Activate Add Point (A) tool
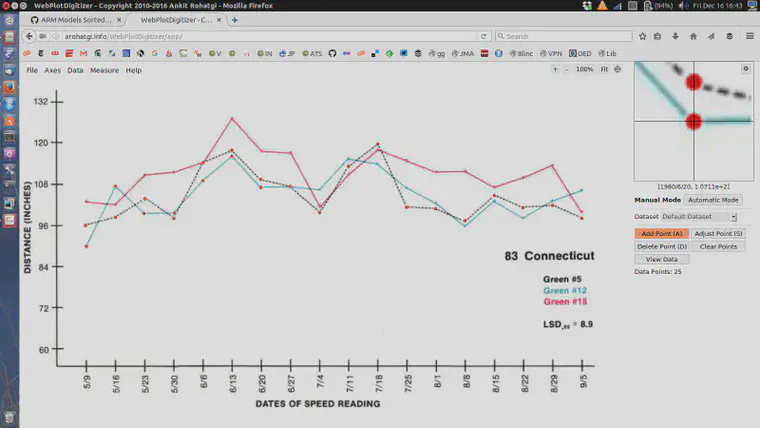This screenshot has height=428, width=760. coord(662,234)
